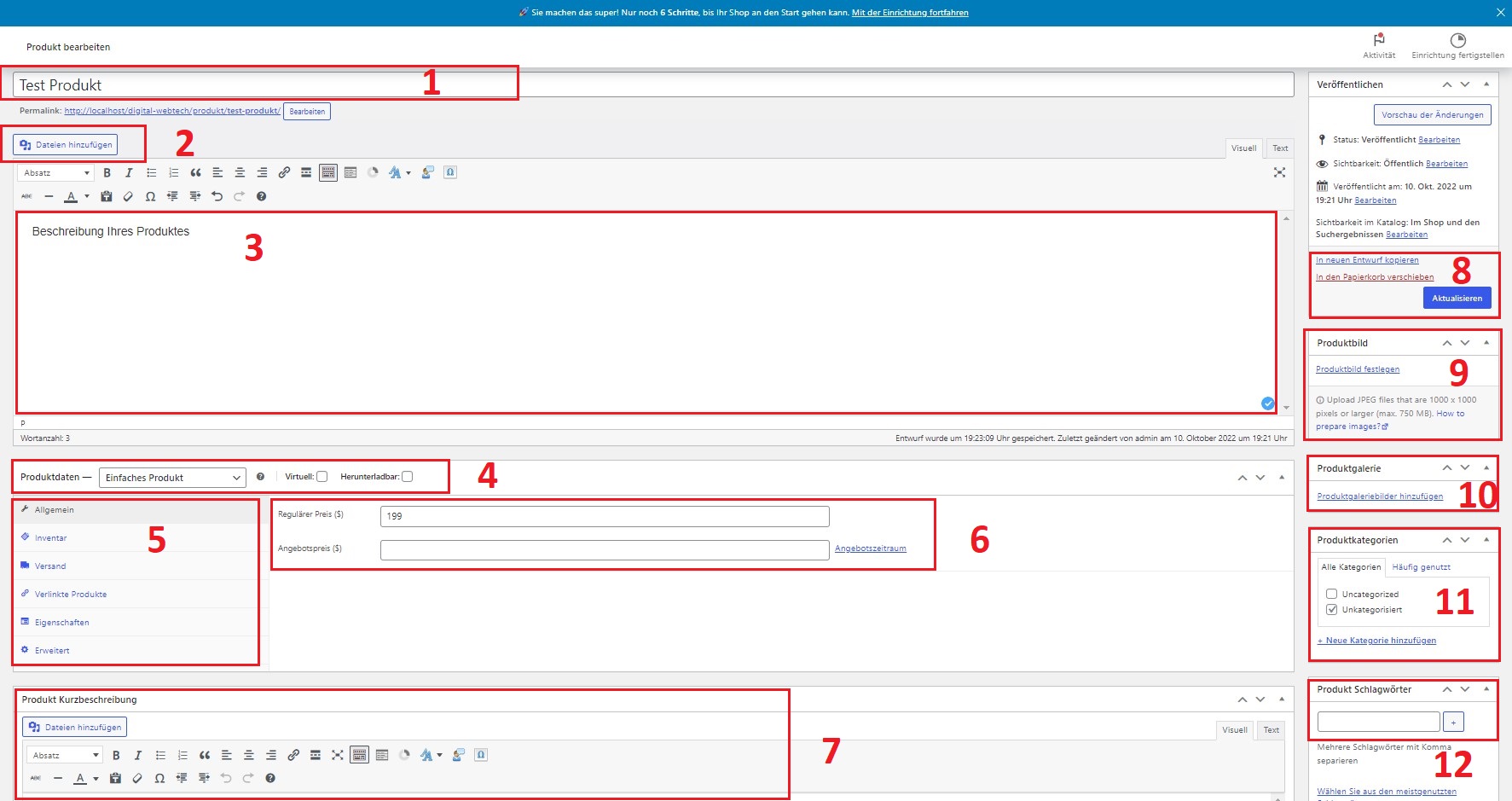The width and height of the screenshot is (1512, 801).
Task: Open the Aktivität flag icon
Action: [x=1379, y=40]
